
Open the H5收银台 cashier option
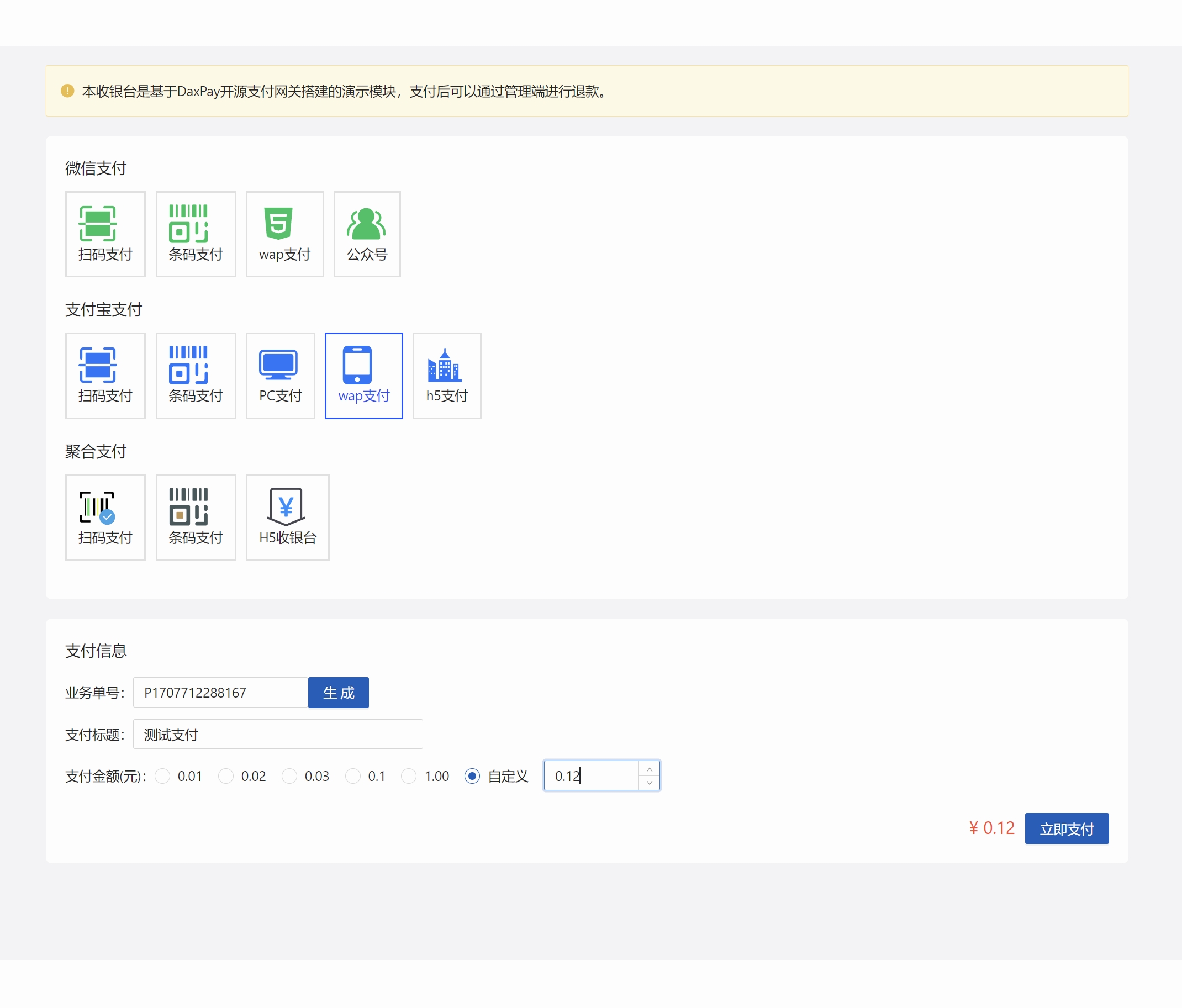point(287,518)
